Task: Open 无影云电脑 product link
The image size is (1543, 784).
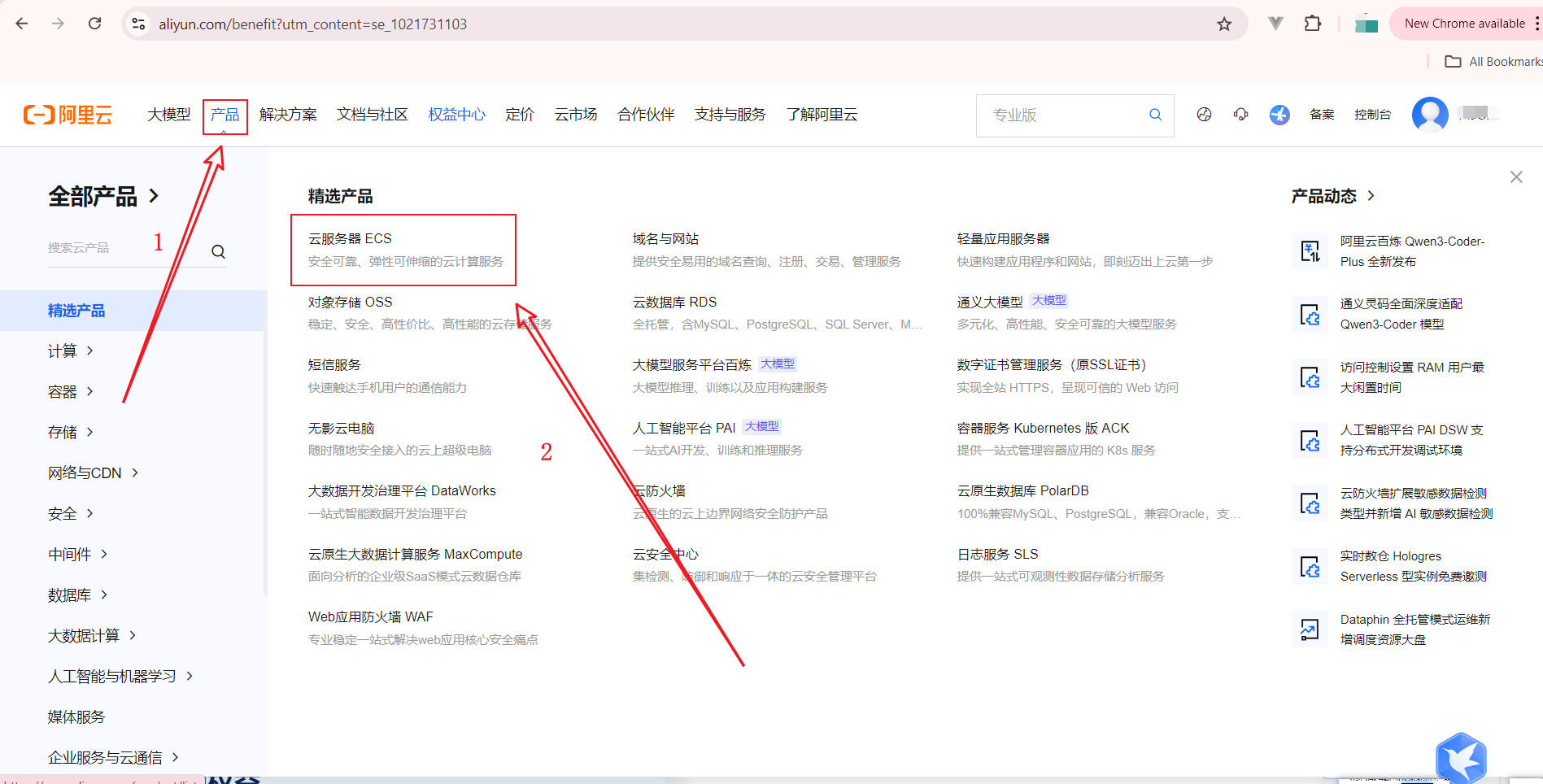Action: pyautogui.click(x=342, y=428)
